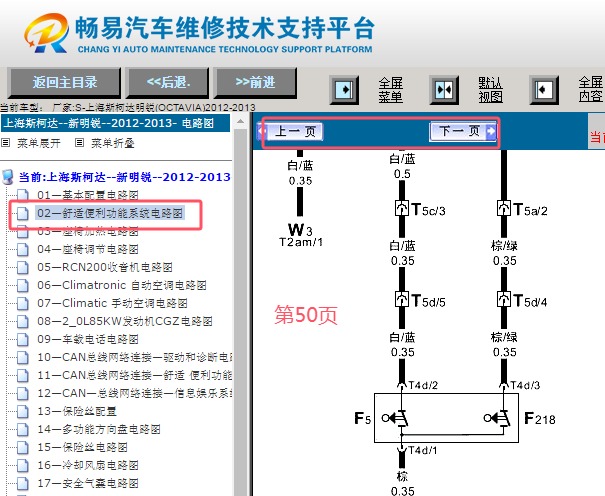This screenshot has height=496, width=605.
Task: Open 14—多功能方向盘电路图
Action: tap(99, 429)
